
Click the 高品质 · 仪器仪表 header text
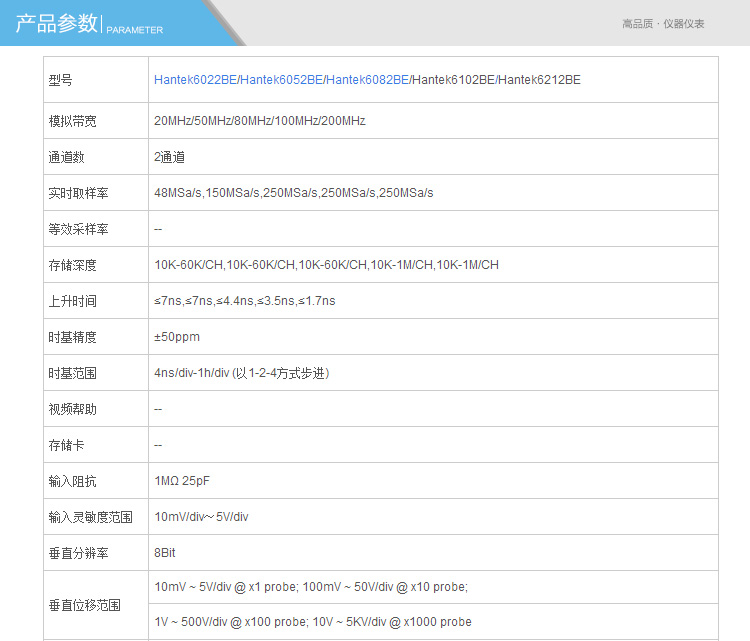click(x=663, y=24)
